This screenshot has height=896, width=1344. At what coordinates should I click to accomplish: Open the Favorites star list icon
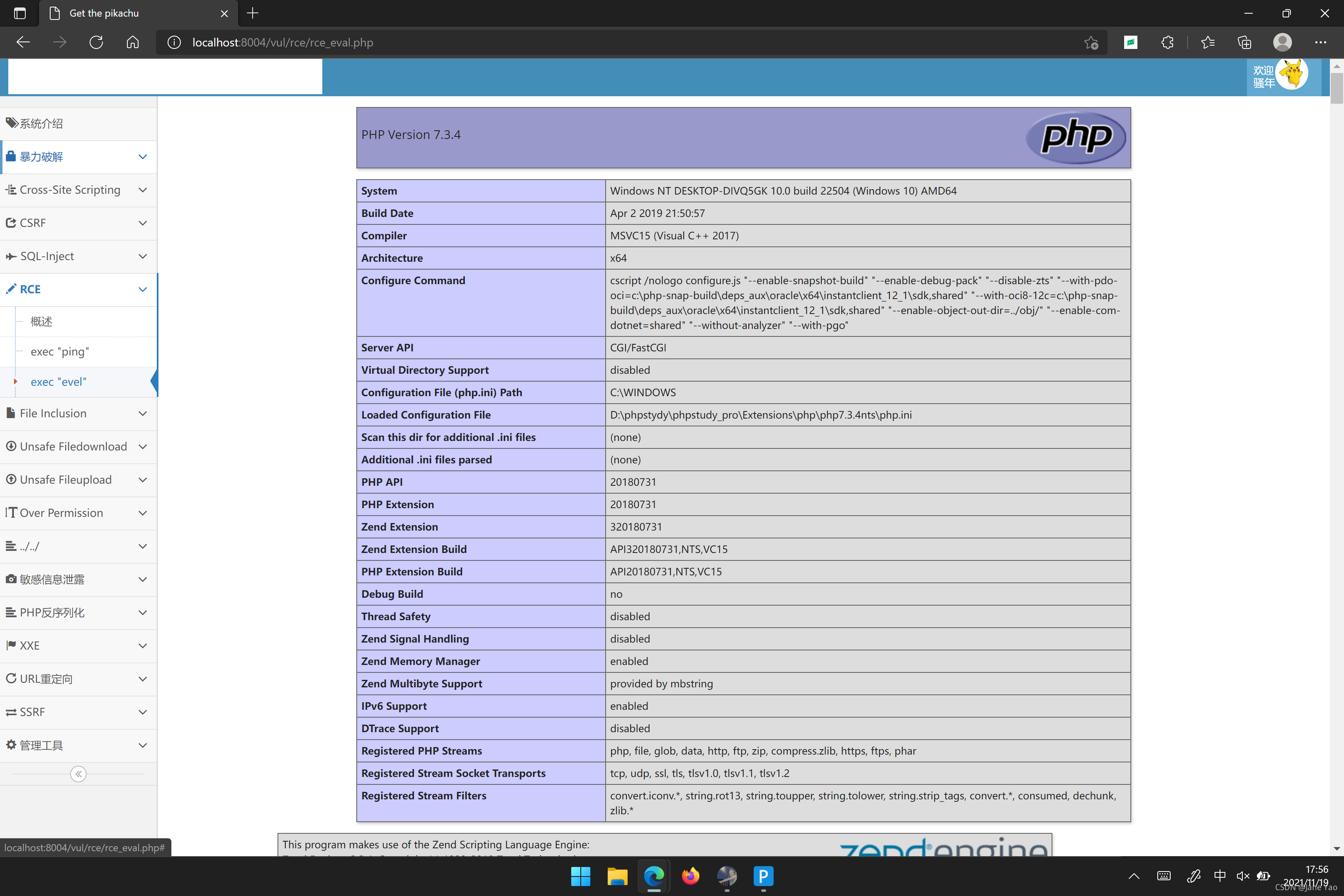(x=1208, y=42)
